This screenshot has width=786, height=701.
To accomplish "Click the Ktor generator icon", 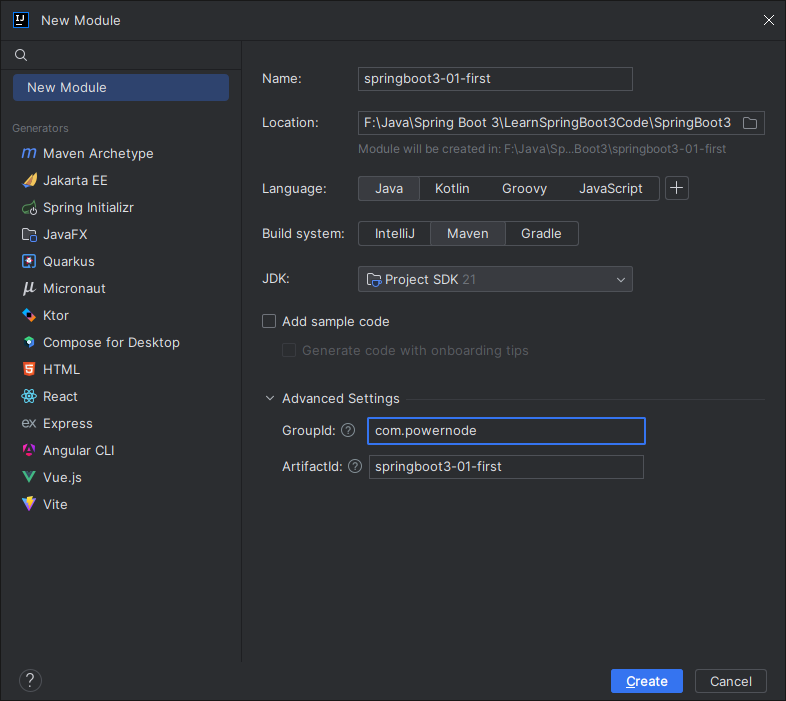I will coord(28,316).
